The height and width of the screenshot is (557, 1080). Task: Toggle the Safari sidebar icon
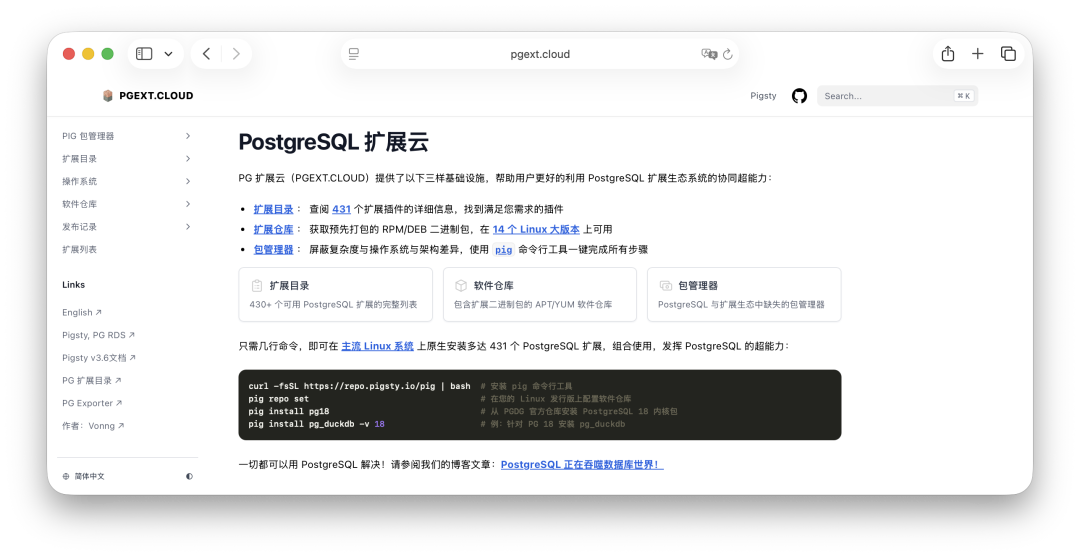[144, 54]
